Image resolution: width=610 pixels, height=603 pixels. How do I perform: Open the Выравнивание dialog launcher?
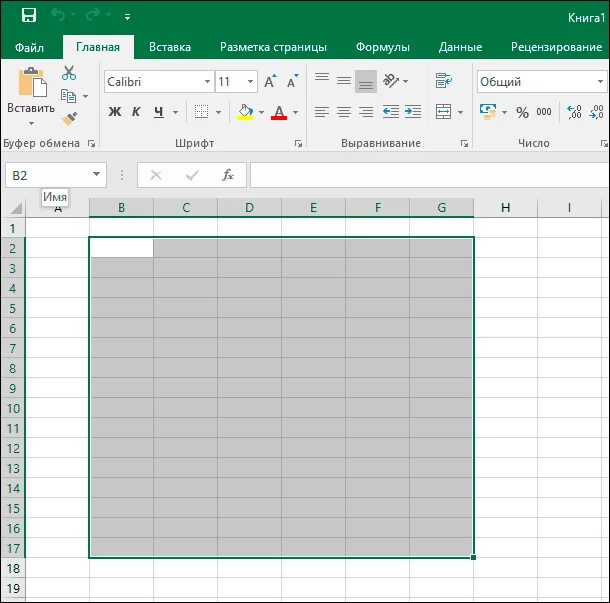[x=464, y=144]
